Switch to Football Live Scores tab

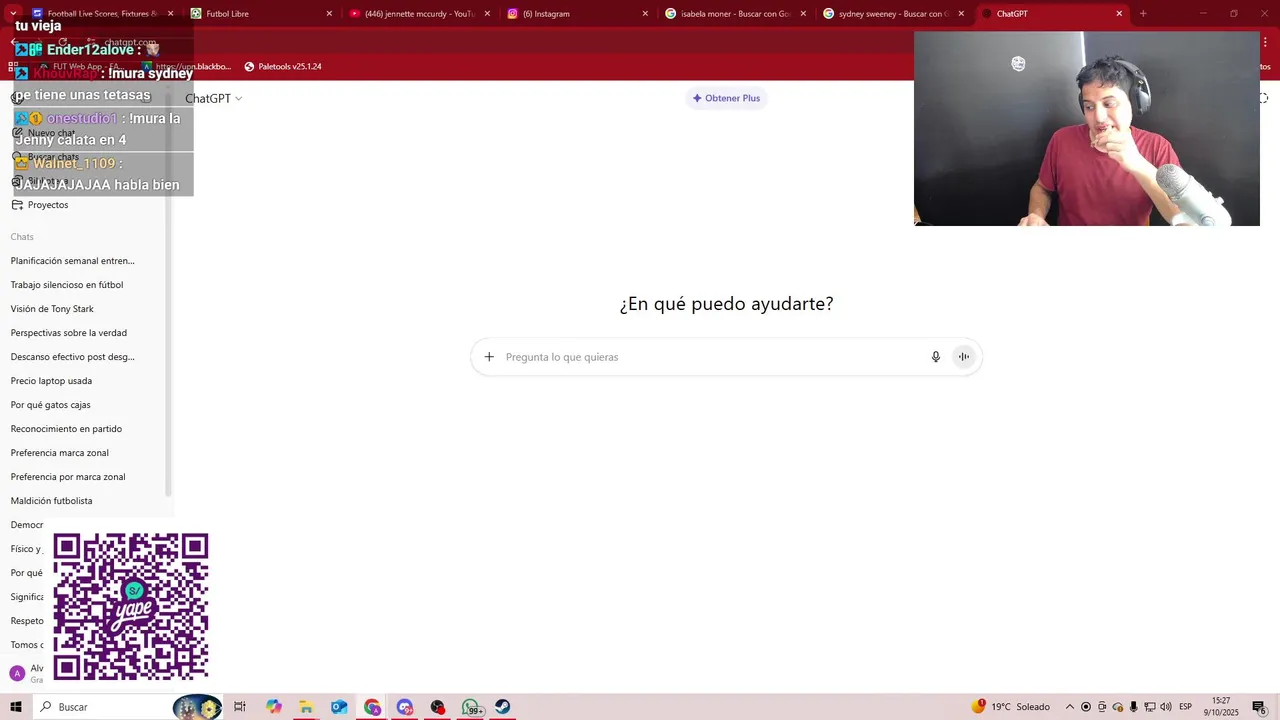(103, 14)
